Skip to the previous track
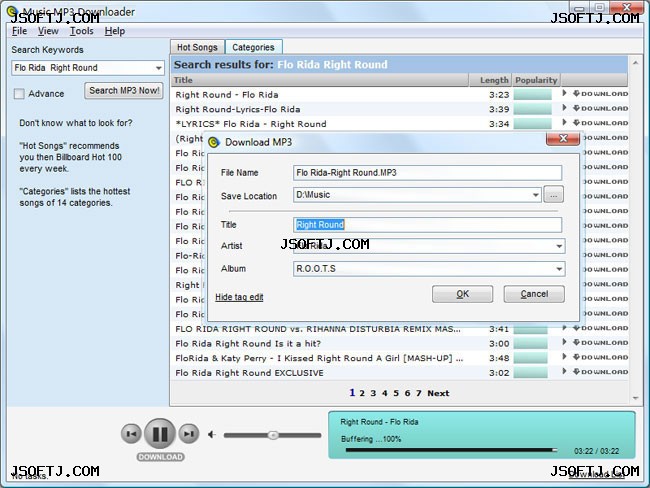The image size is (650, 488). click(131, 434)
